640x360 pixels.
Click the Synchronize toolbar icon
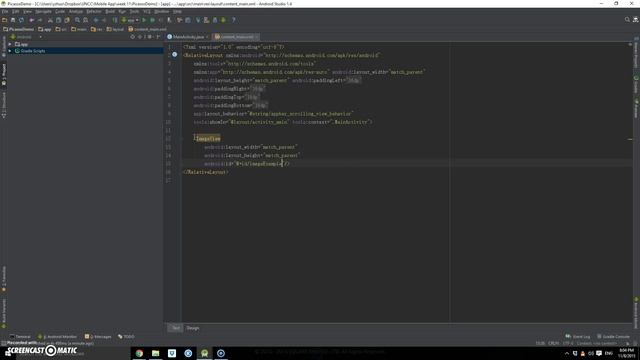pyautogui.click(x=21, y=20)
